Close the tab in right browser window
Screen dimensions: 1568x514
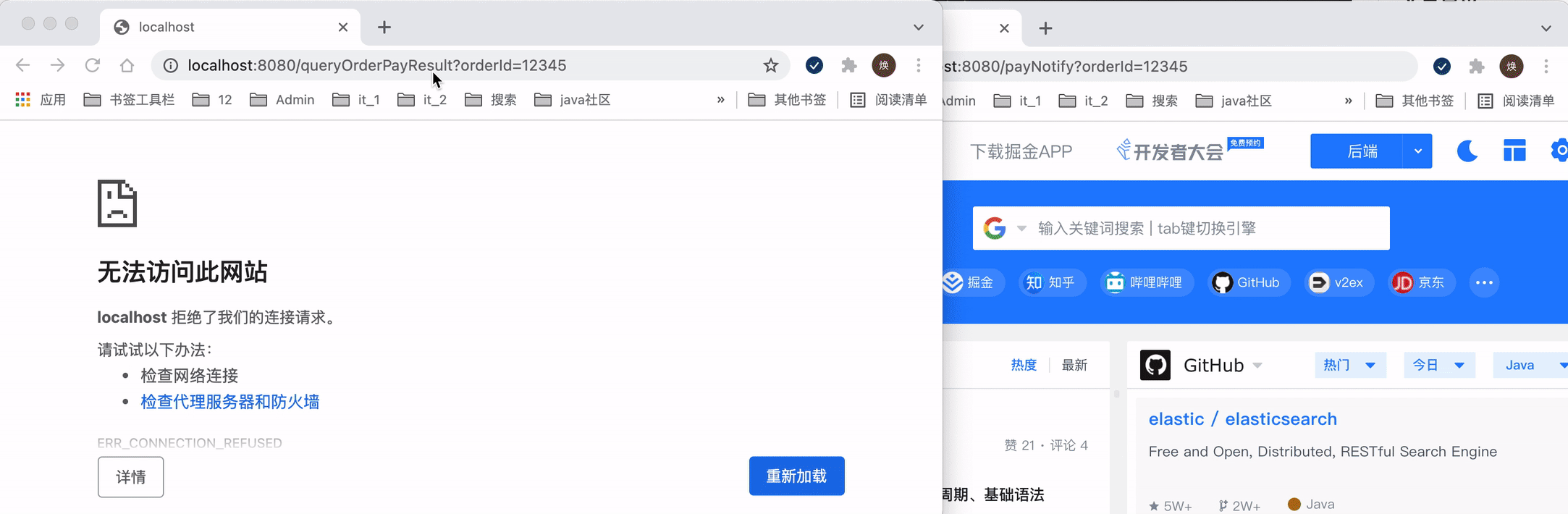pos(1004,28)
